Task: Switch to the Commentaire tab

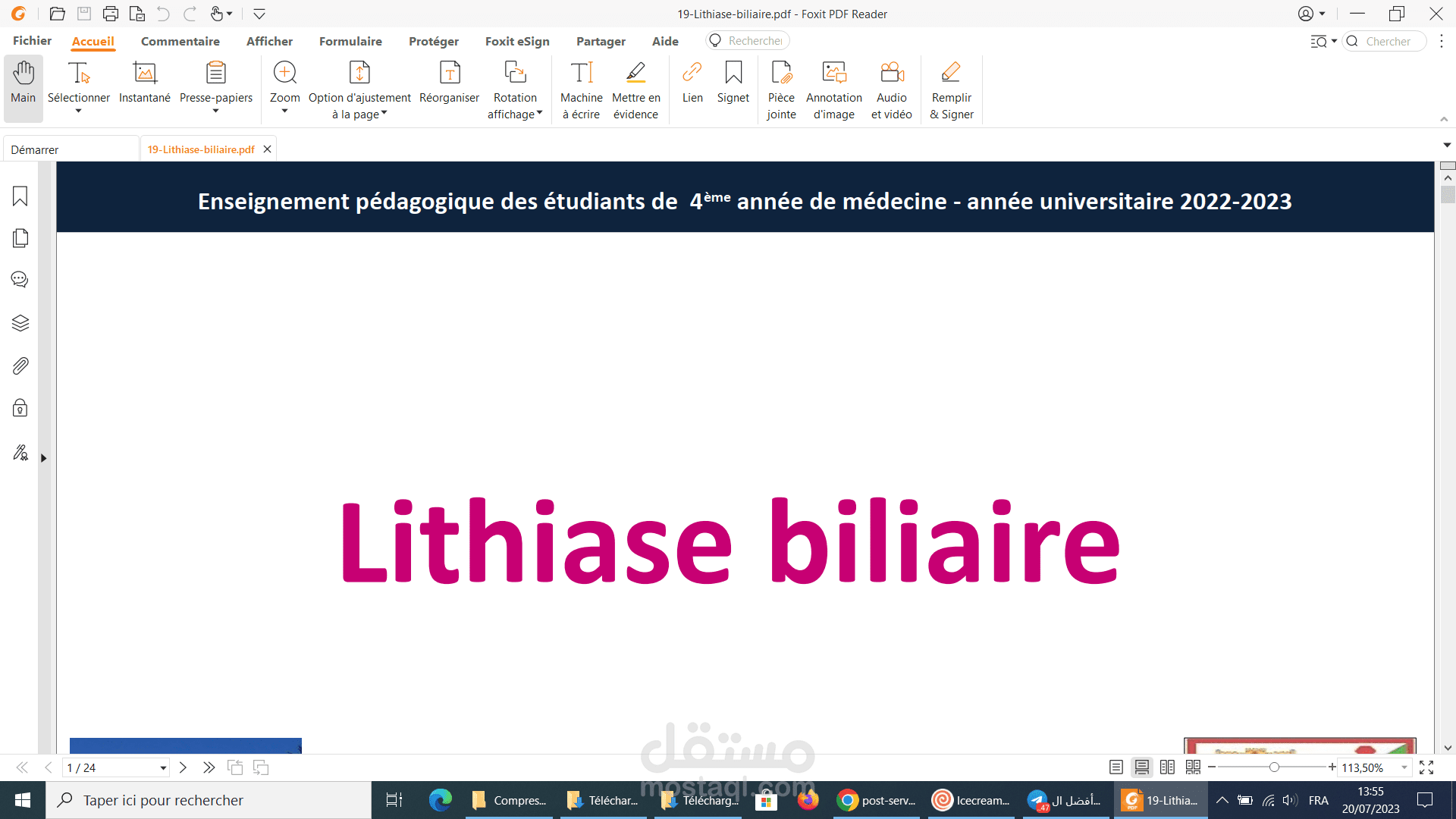Action: coord(180,41)
